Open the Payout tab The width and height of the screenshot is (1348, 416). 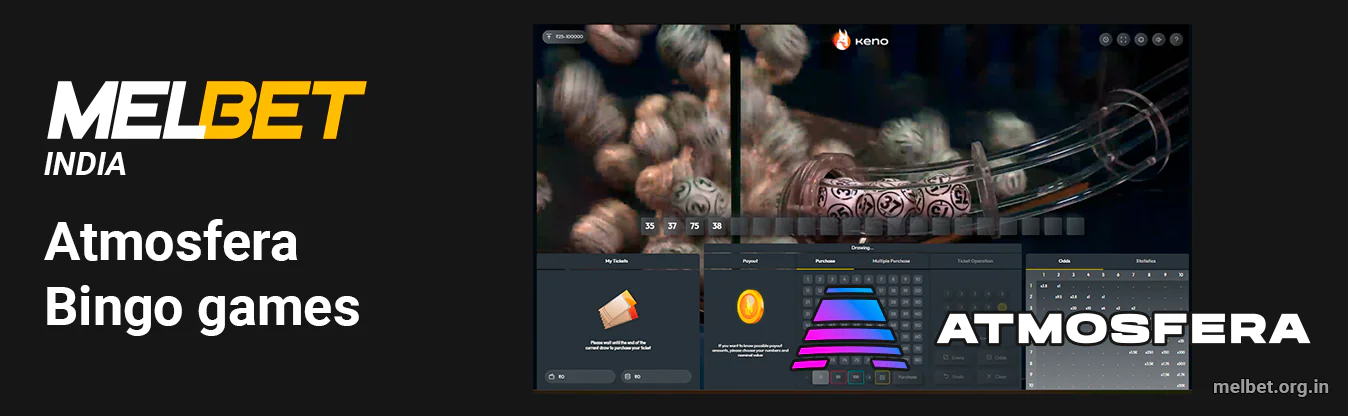[750, 261]
